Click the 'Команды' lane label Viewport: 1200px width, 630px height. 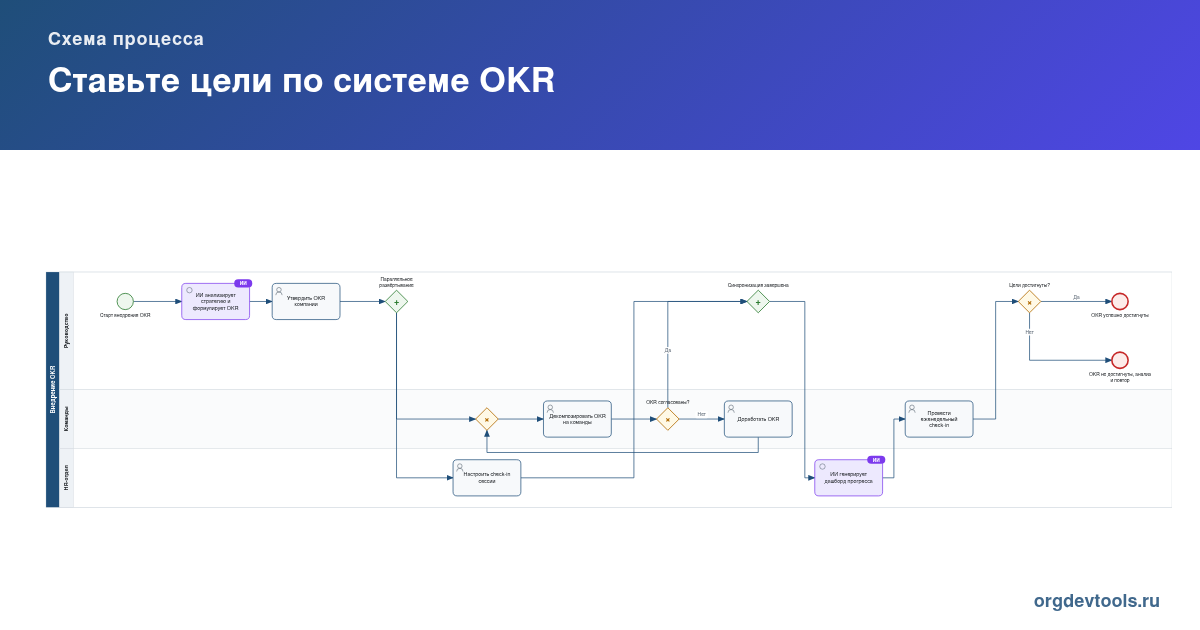pos(67,419)
